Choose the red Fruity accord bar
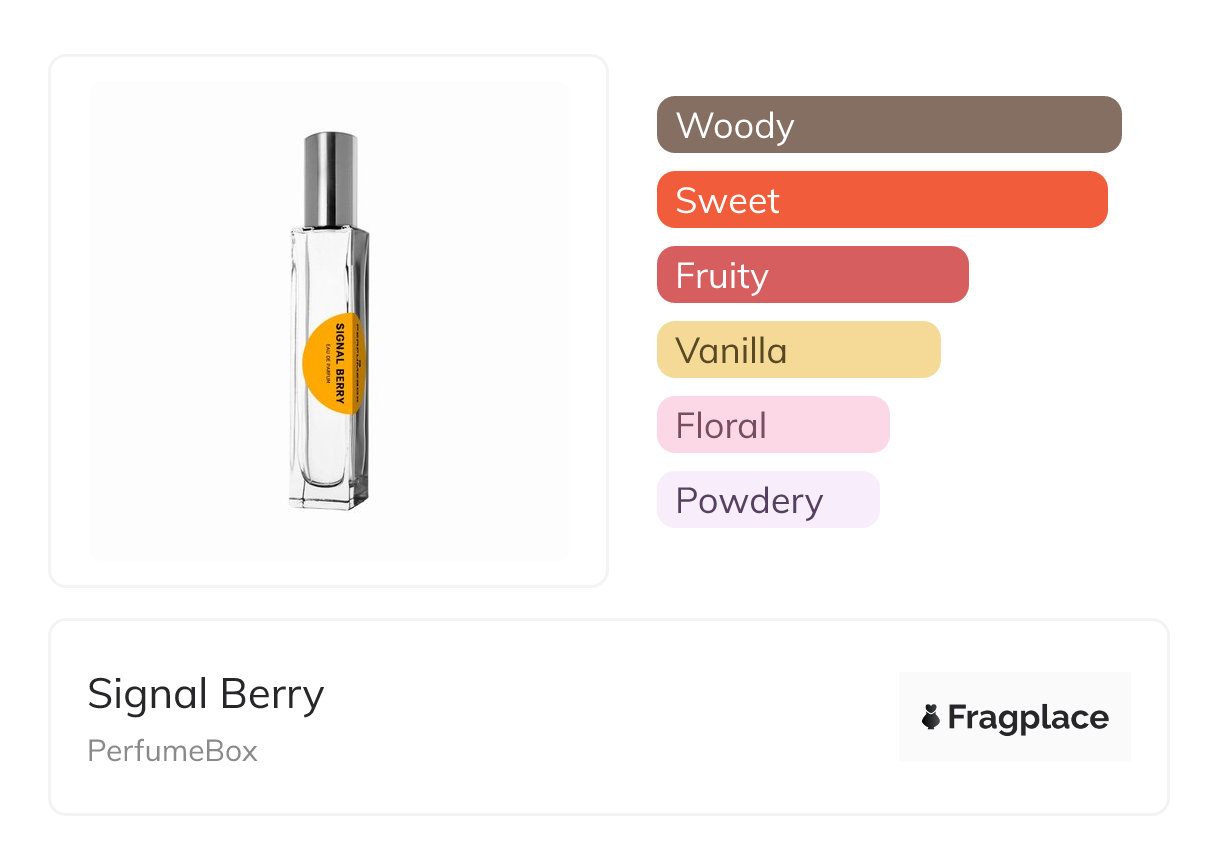 point(812,275)
